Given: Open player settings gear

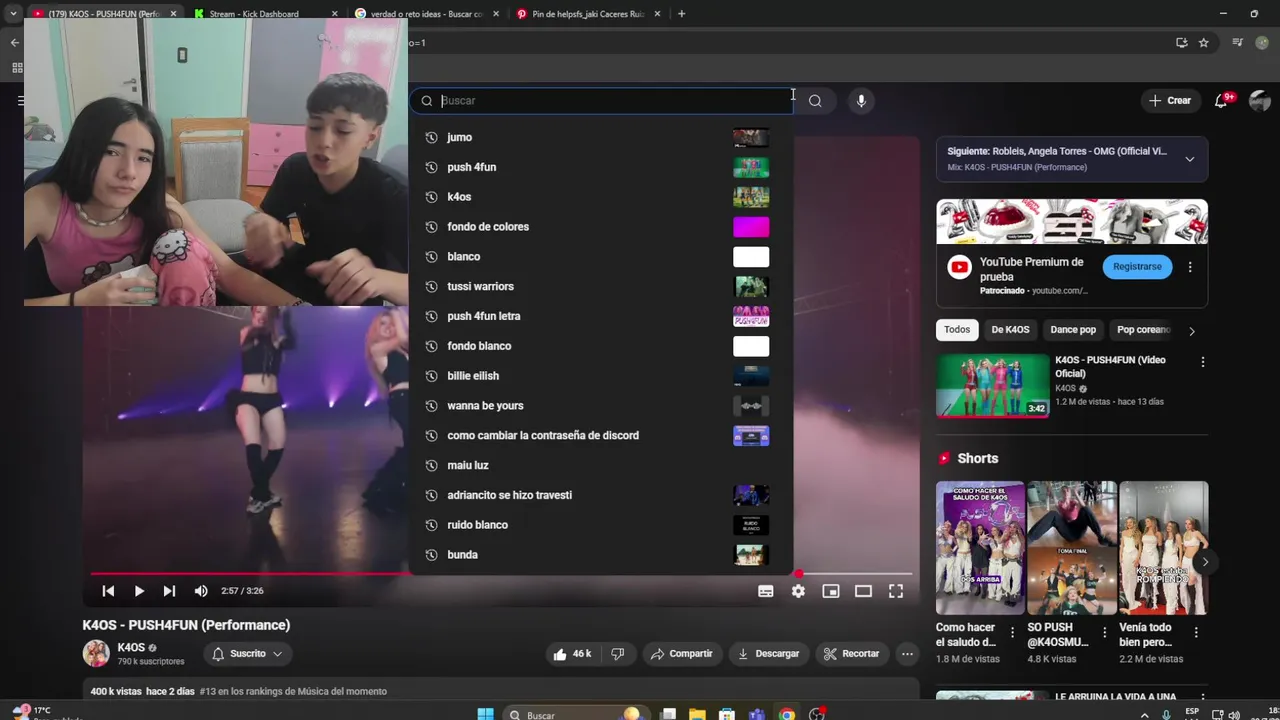Looking at the screenshot, I should click(x=798, y=591).
